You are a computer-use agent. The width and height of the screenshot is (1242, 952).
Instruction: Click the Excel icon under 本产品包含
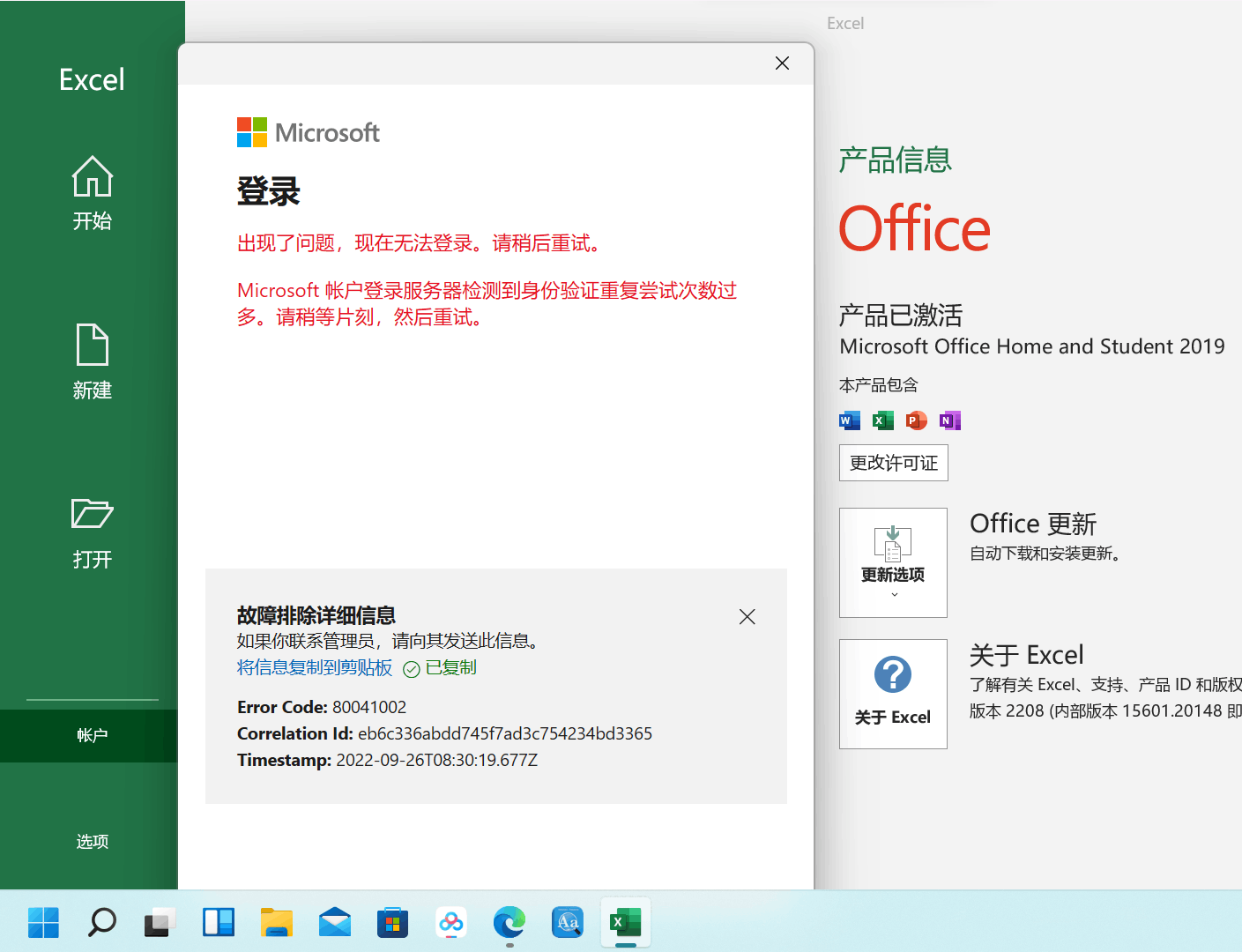[882, 420]
